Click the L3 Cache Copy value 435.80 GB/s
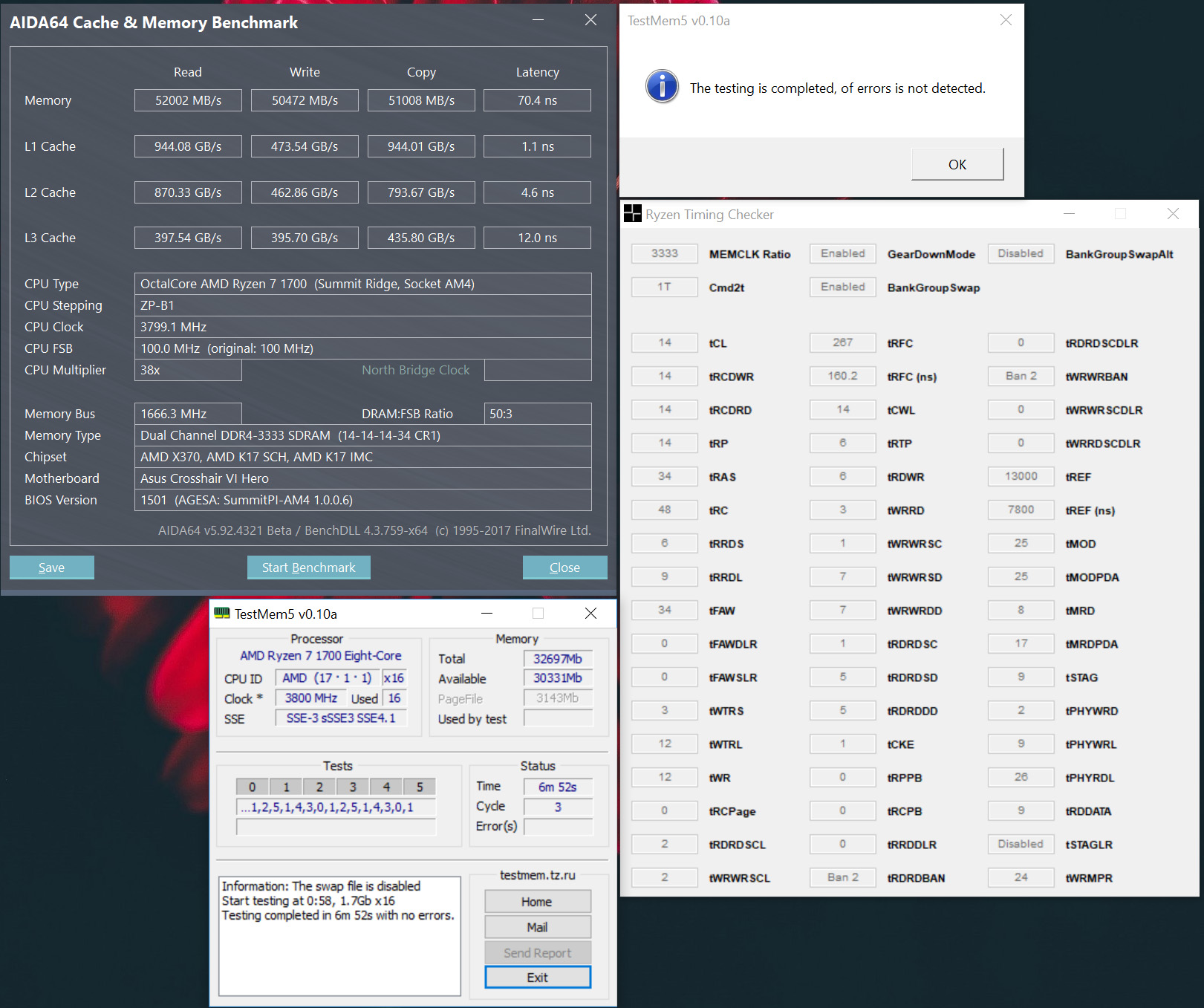 (421, 238)
